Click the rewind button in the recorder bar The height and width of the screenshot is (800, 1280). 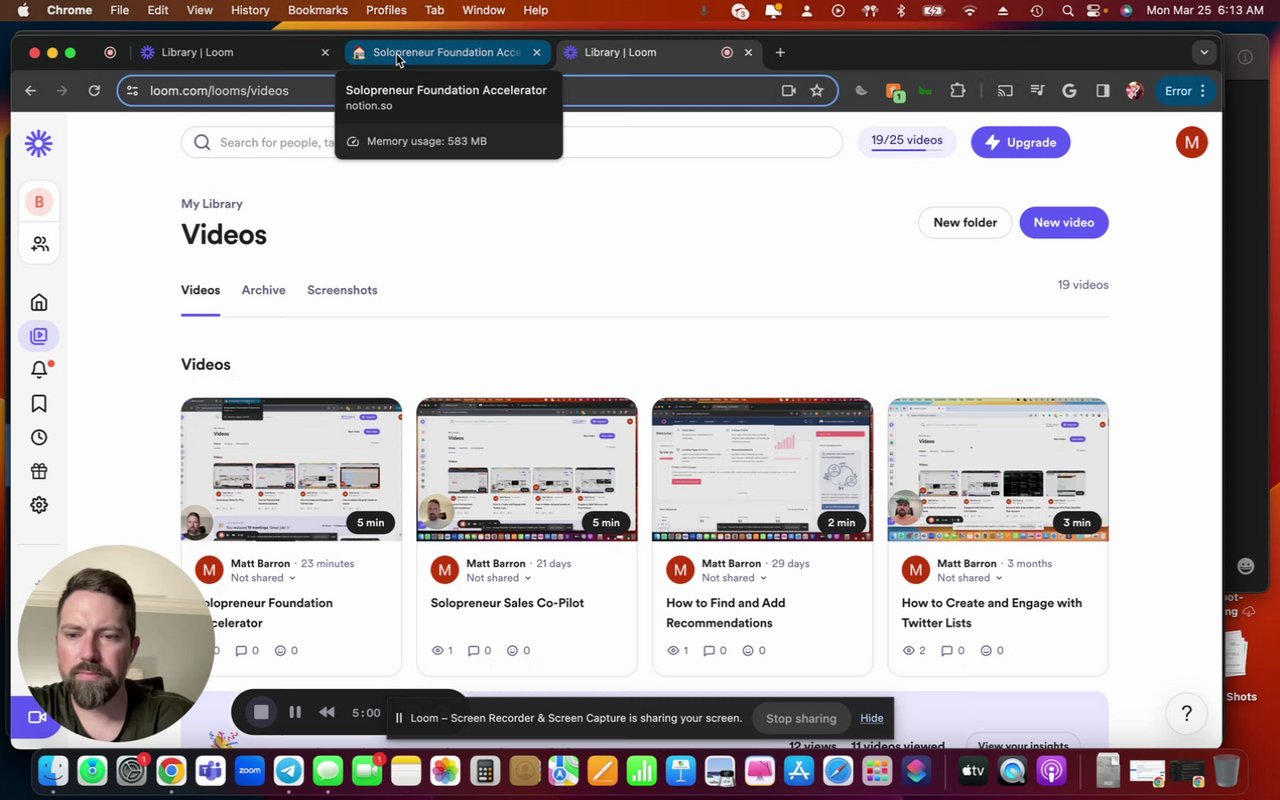(327, 712)
